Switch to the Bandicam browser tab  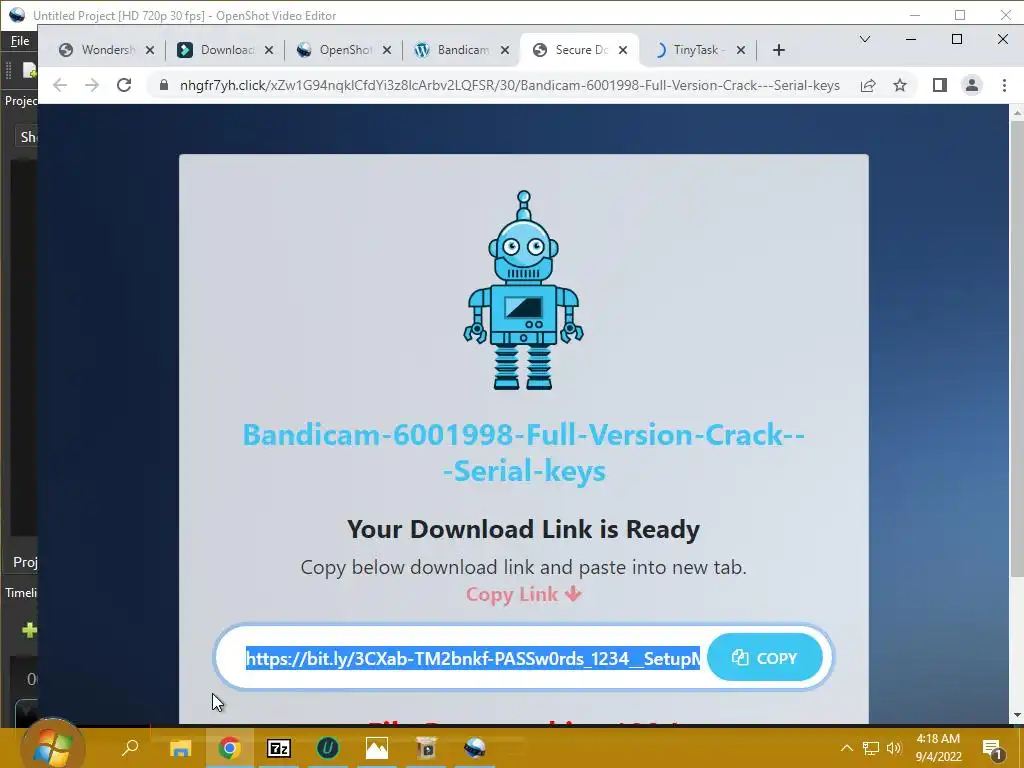[x=462, y=50]
